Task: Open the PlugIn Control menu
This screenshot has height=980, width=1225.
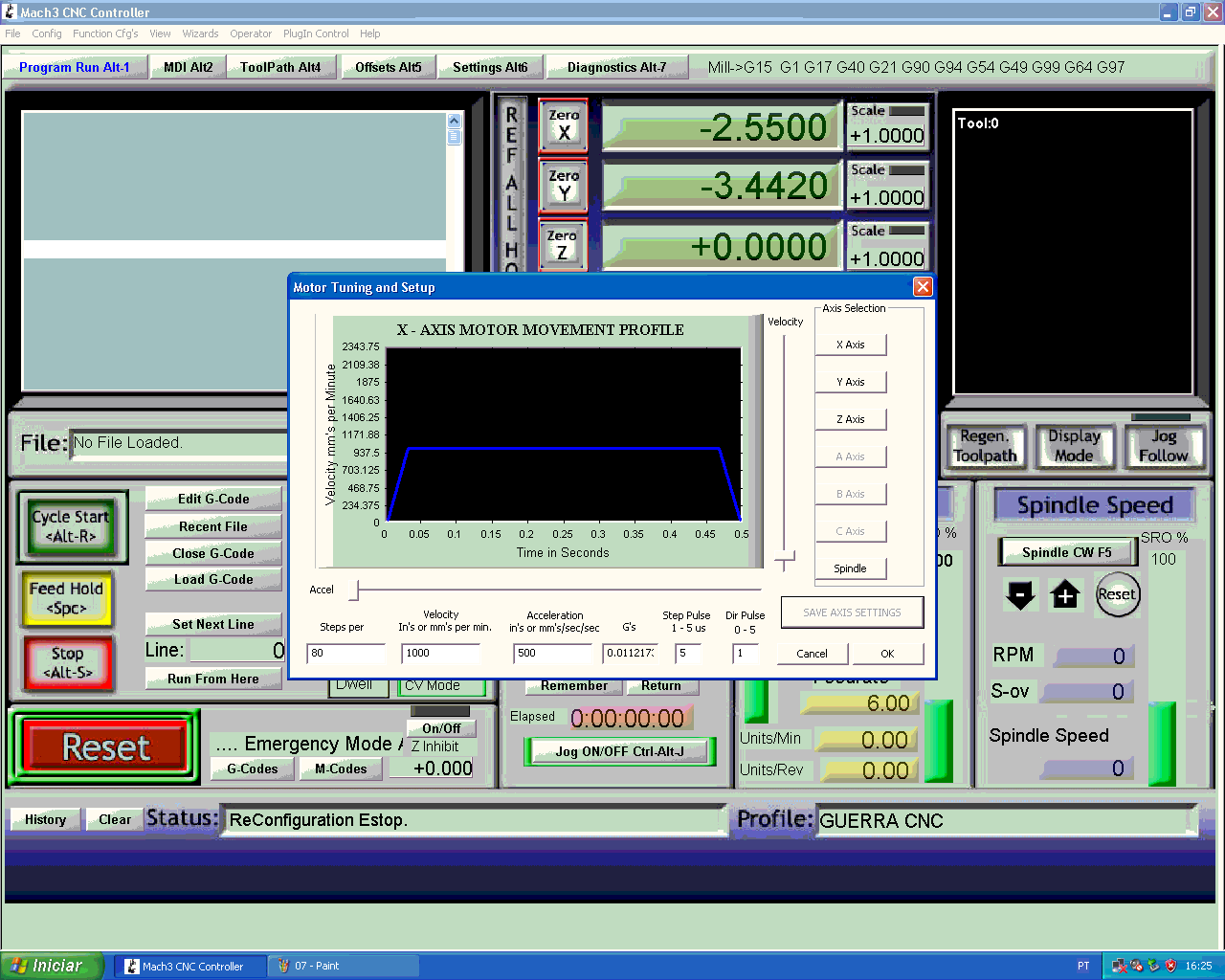Action: [x=316, y=33]
